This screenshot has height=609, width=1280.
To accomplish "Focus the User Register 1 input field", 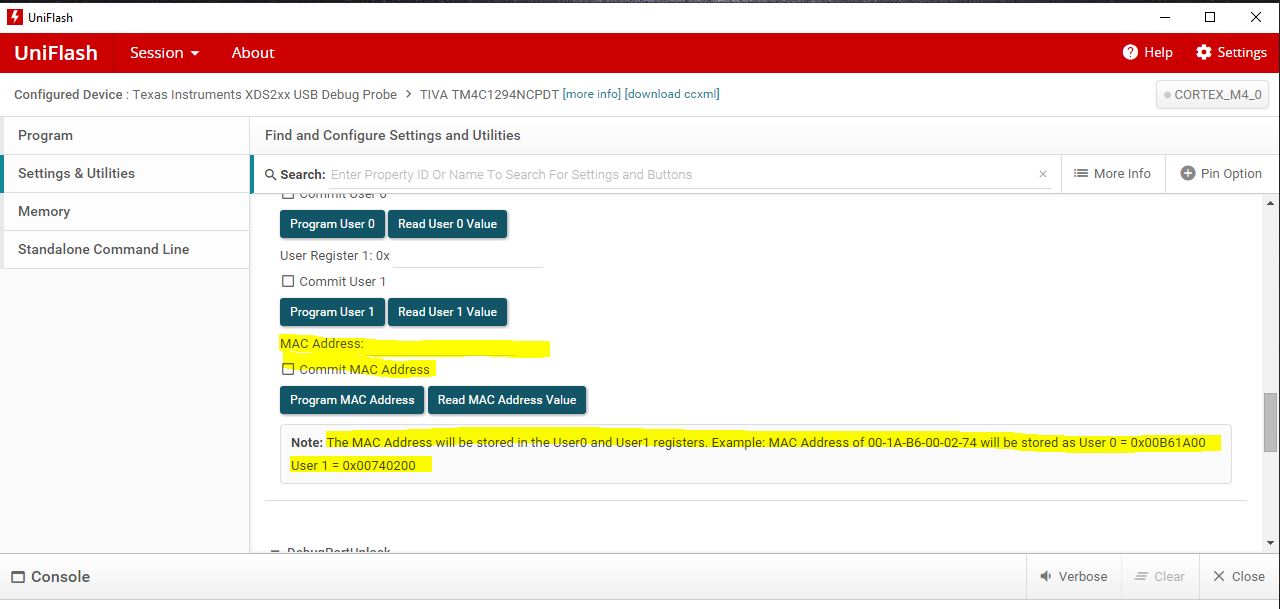I will tap(467, 256).
